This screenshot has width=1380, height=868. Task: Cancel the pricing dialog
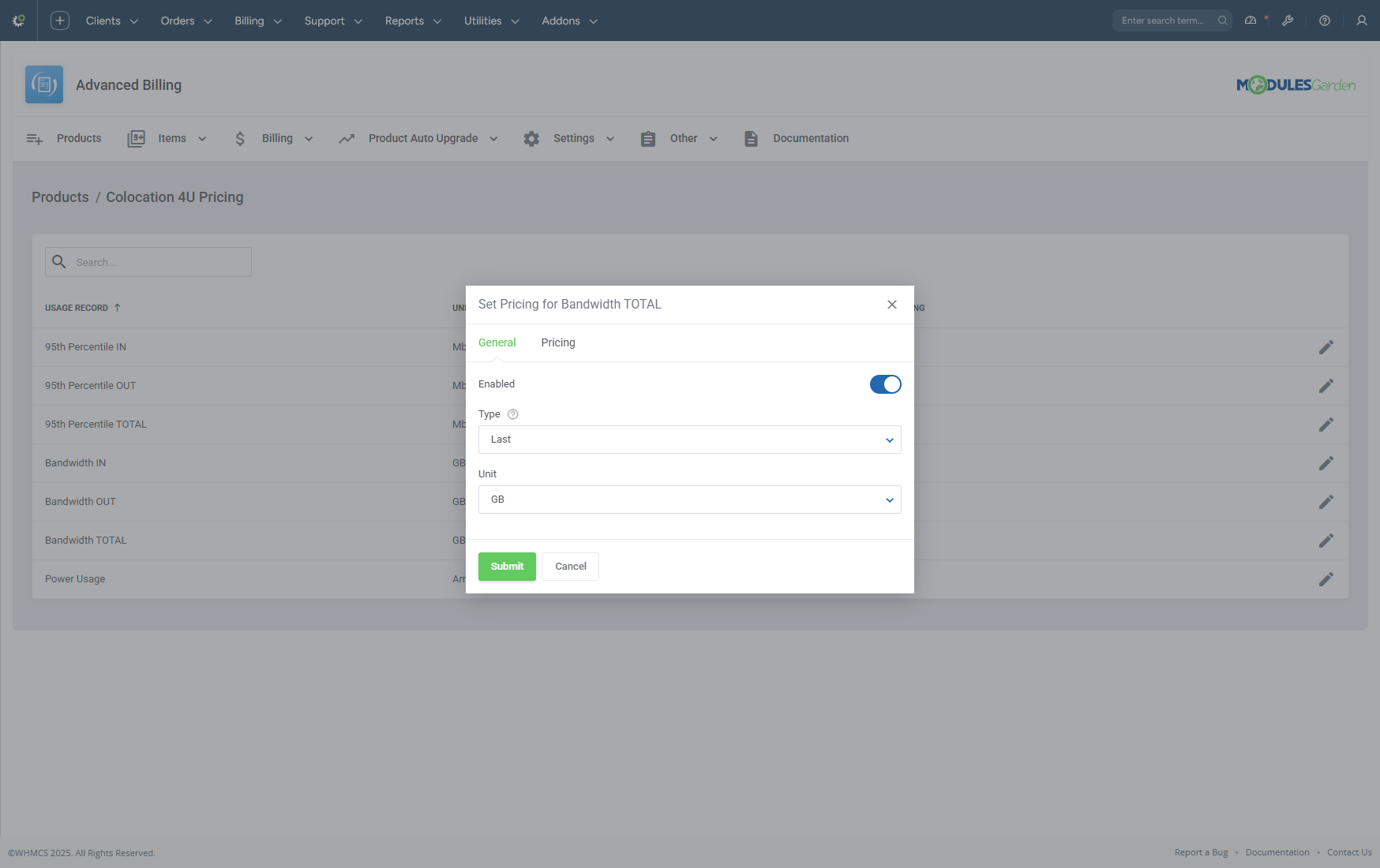pos(571,567)
